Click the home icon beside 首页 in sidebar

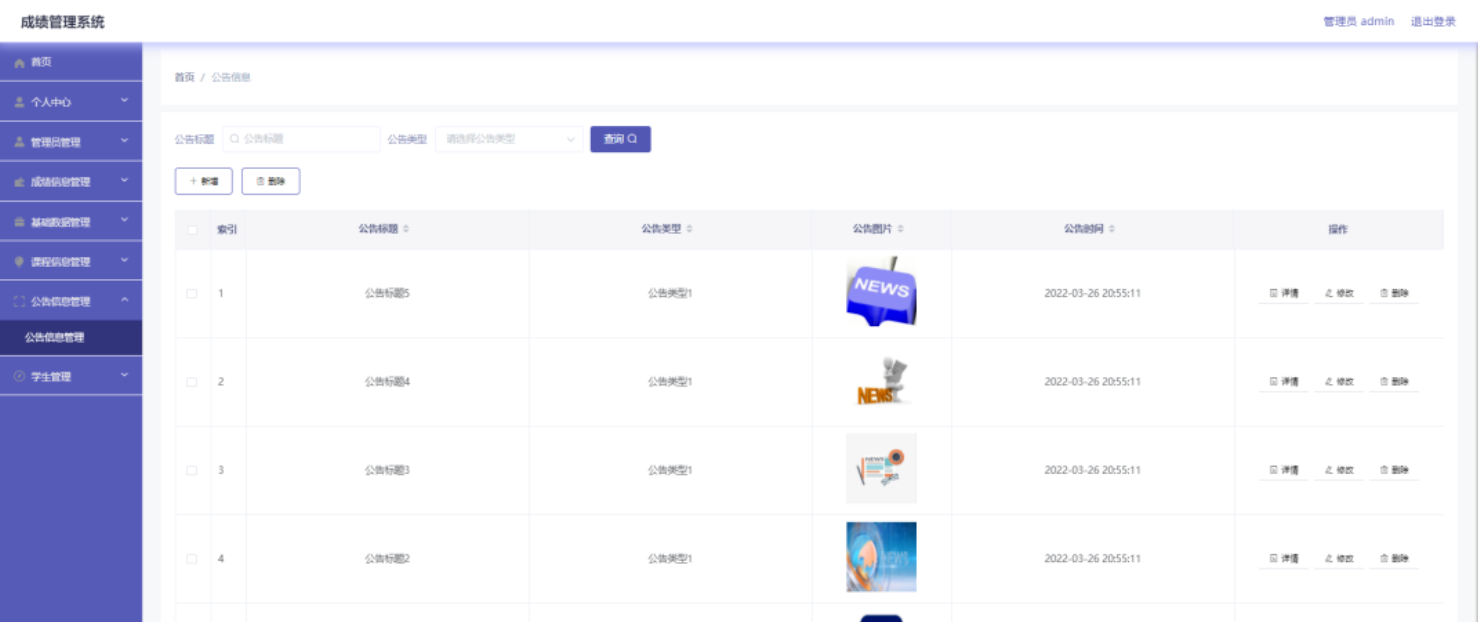(19, 63)
